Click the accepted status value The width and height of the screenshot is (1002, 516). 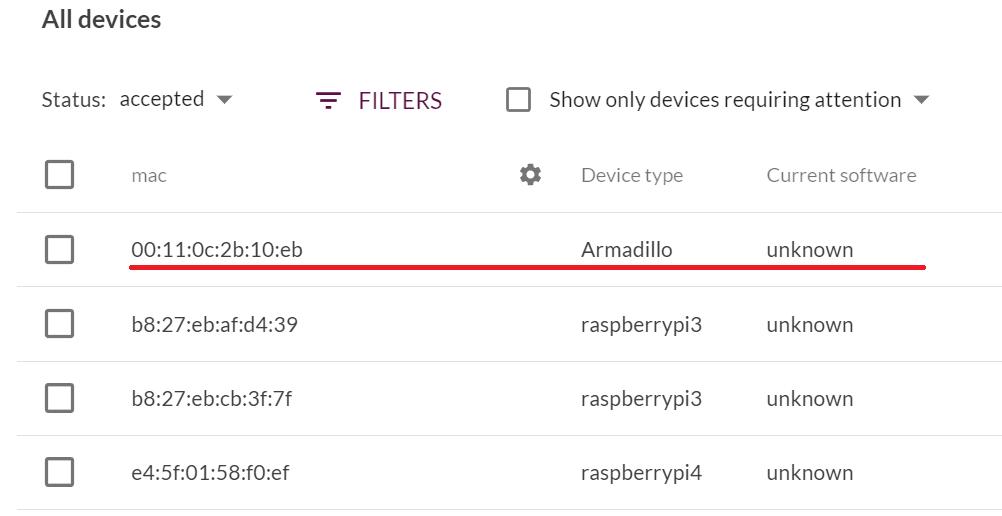[x=161, y=100]
